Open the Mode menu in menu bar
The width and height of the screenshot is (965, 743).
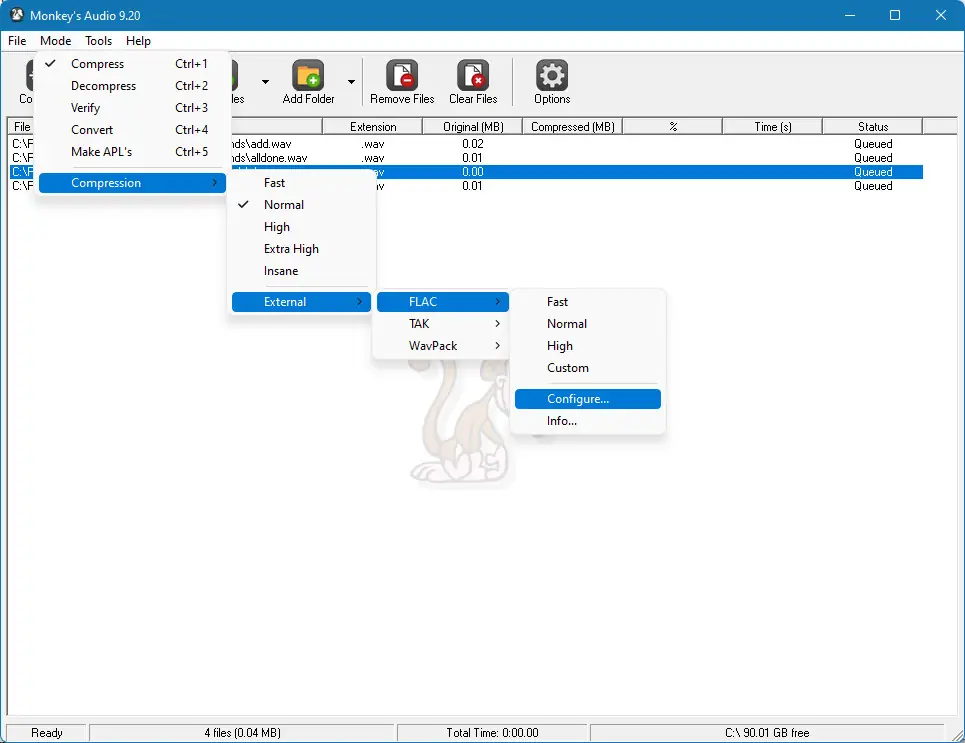(55, 41)
